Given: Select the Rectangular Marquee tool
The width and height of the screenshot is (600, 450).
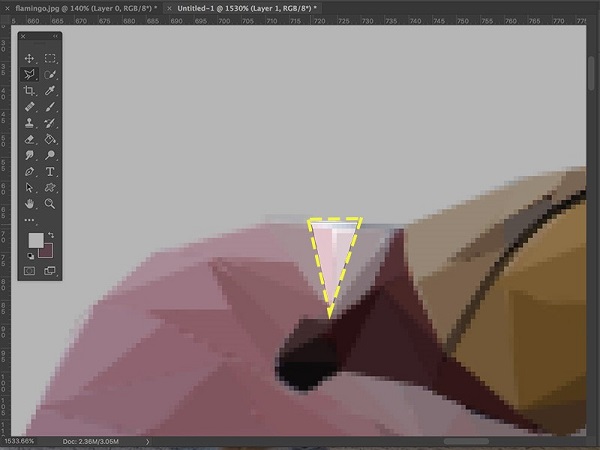Looking at the screenshot, I should coord(50,58).
